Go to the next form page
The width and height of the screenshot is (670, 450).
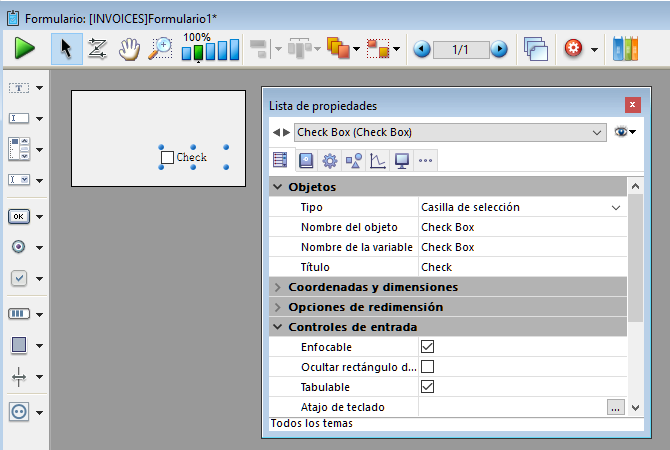click(x=499, y=48)
